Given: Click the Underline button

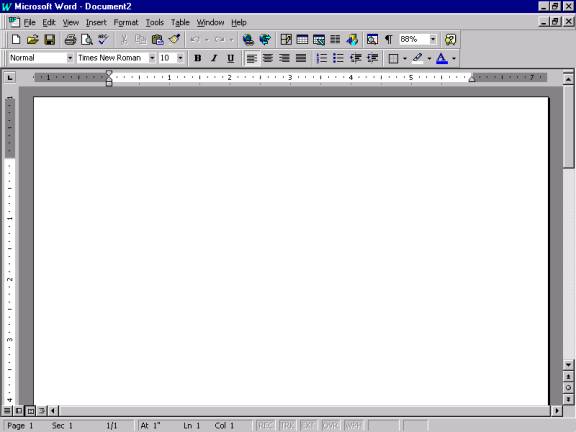Looking at the screenshot, I should pos(230,58).
